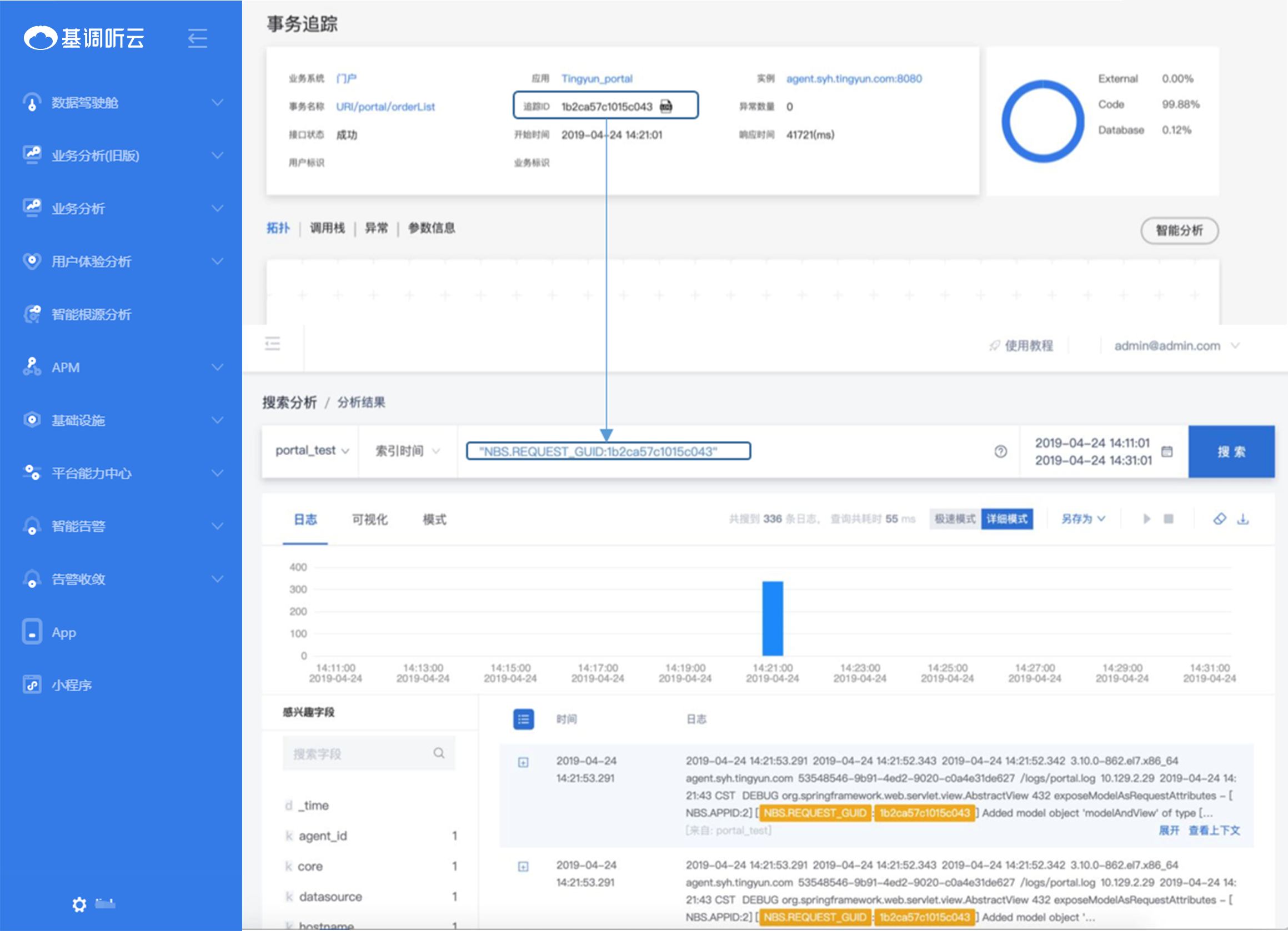Click the help question mark in the search bar

click(x=1000, y=451)
